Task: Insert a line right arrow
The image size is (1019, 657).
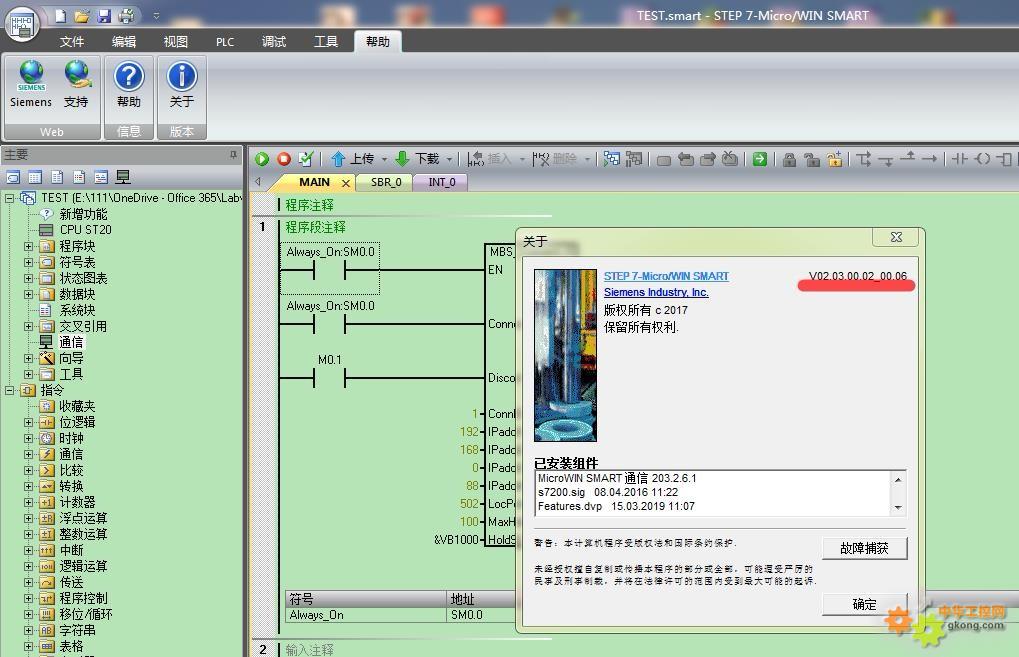Action: pyautogui.click(x=930, y=159)
